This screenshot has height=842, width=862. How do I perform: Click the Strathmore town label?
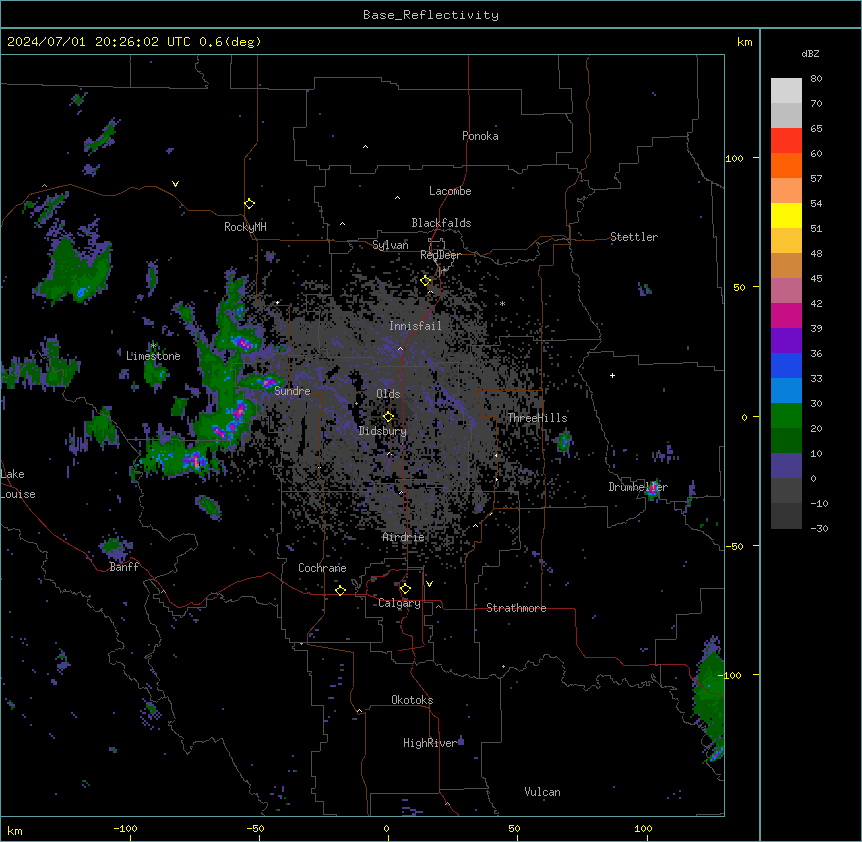(516, 608)
